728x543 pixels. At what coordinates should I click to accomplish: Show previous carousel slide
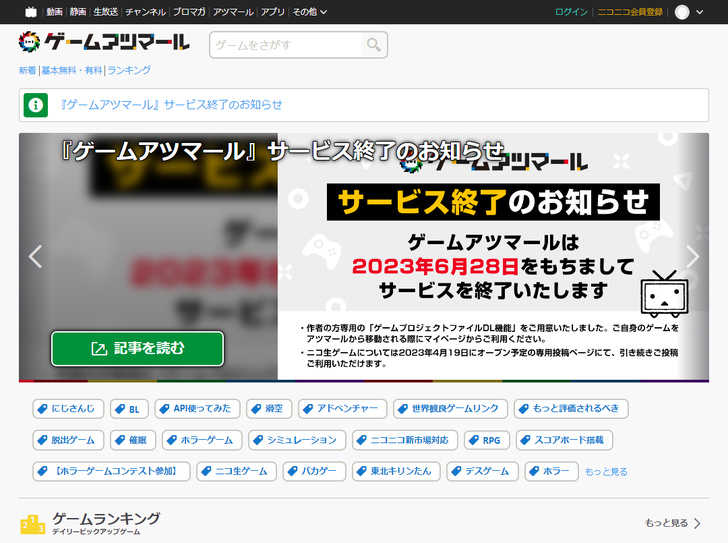[x=36, y=257]
